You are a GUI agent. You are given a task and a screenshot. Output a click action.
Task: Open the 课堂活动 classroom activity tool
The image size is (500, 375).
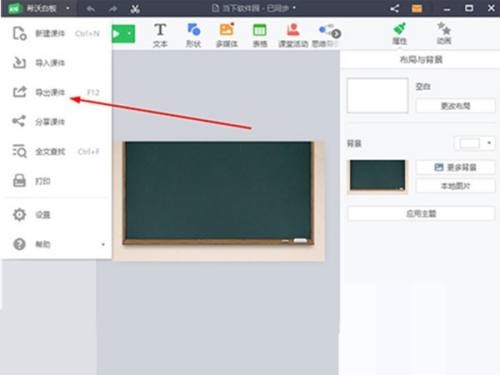(x=293, y=35)
